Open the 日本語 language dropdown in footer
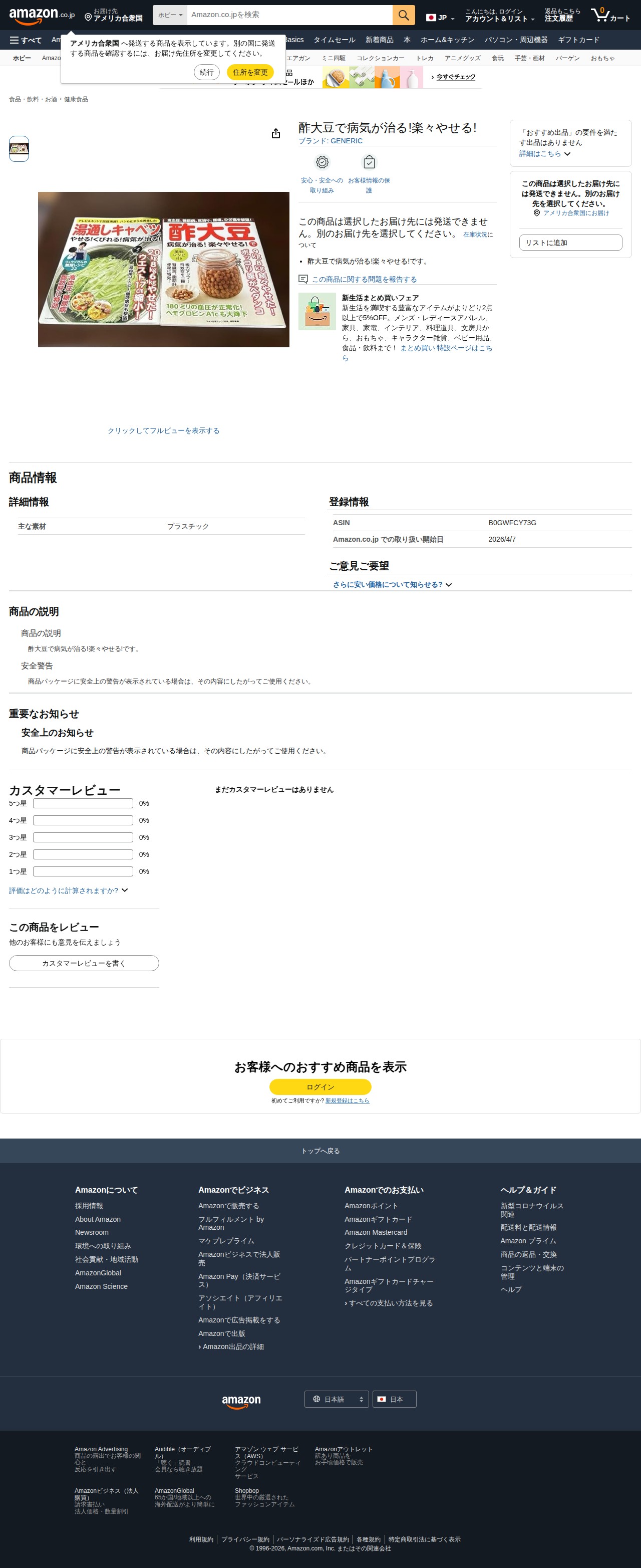The height and width of the screenshot is (1568, 641). (337, 1400)
